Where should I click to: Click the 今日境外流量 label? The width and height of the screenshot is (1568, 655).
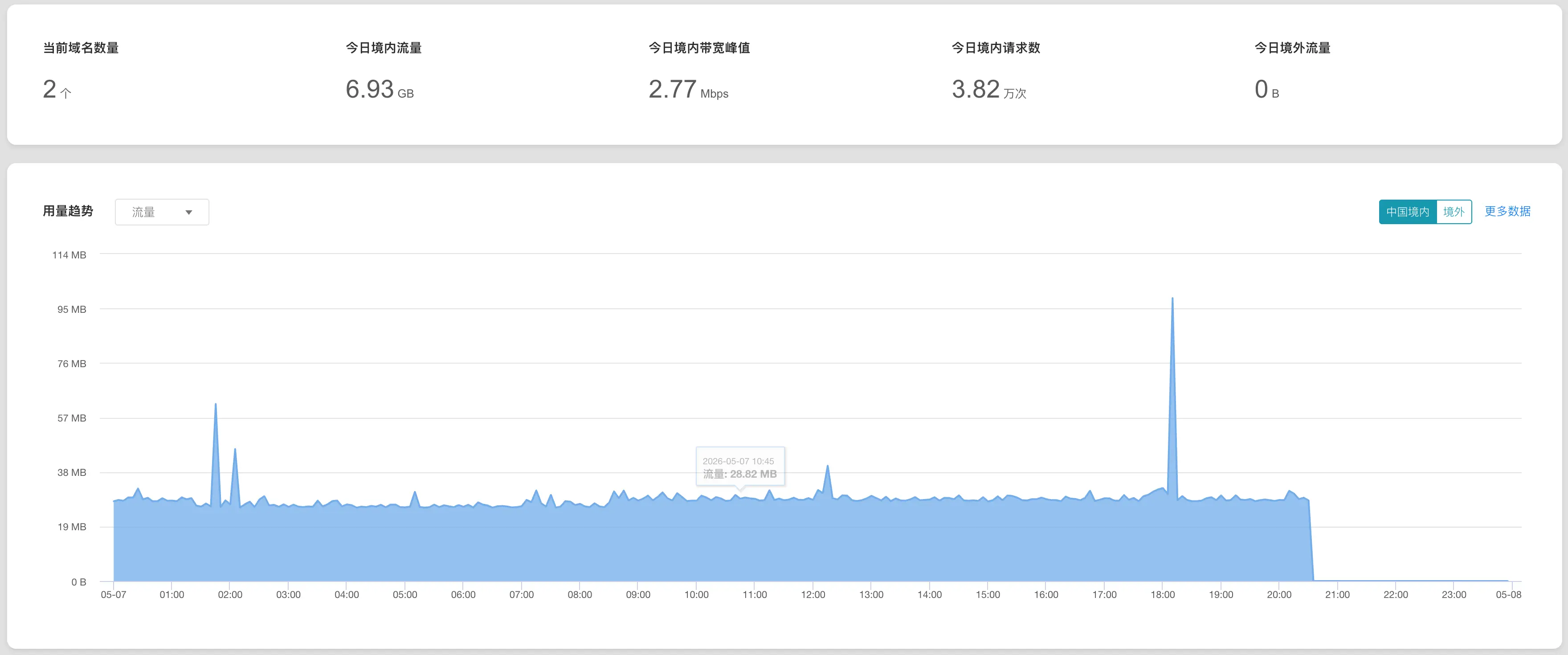tap(1292, 48)
